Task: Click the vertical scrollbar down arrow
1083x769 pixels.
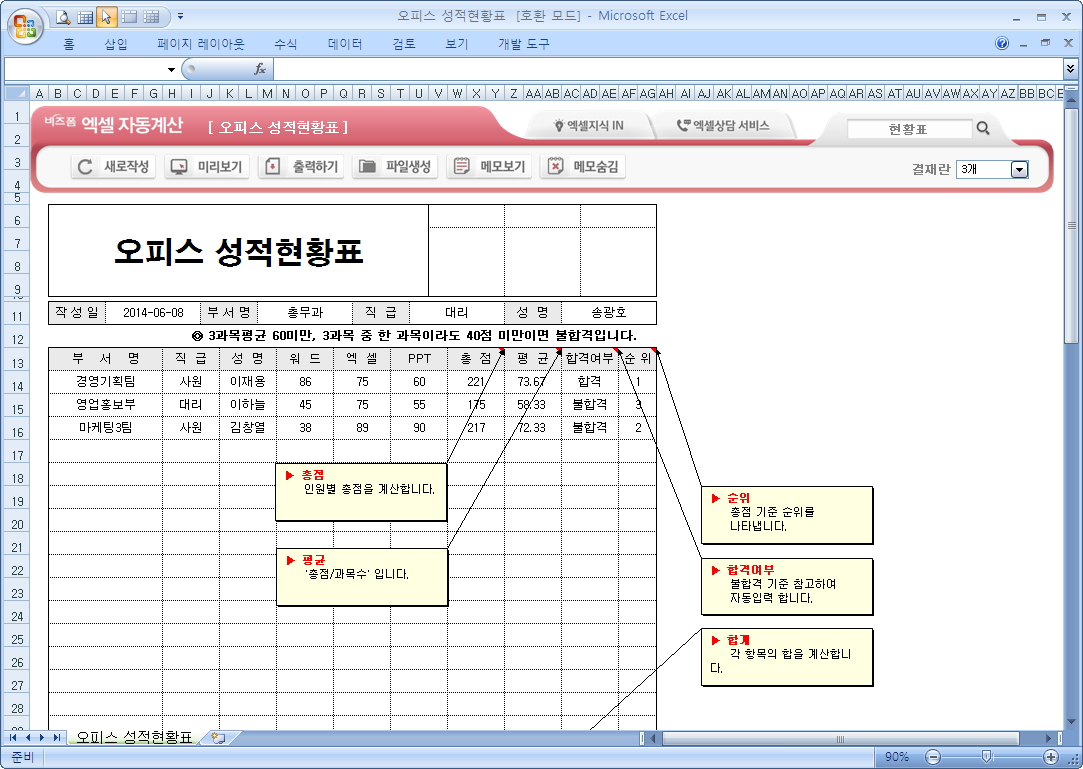Action: point(1071,723)
